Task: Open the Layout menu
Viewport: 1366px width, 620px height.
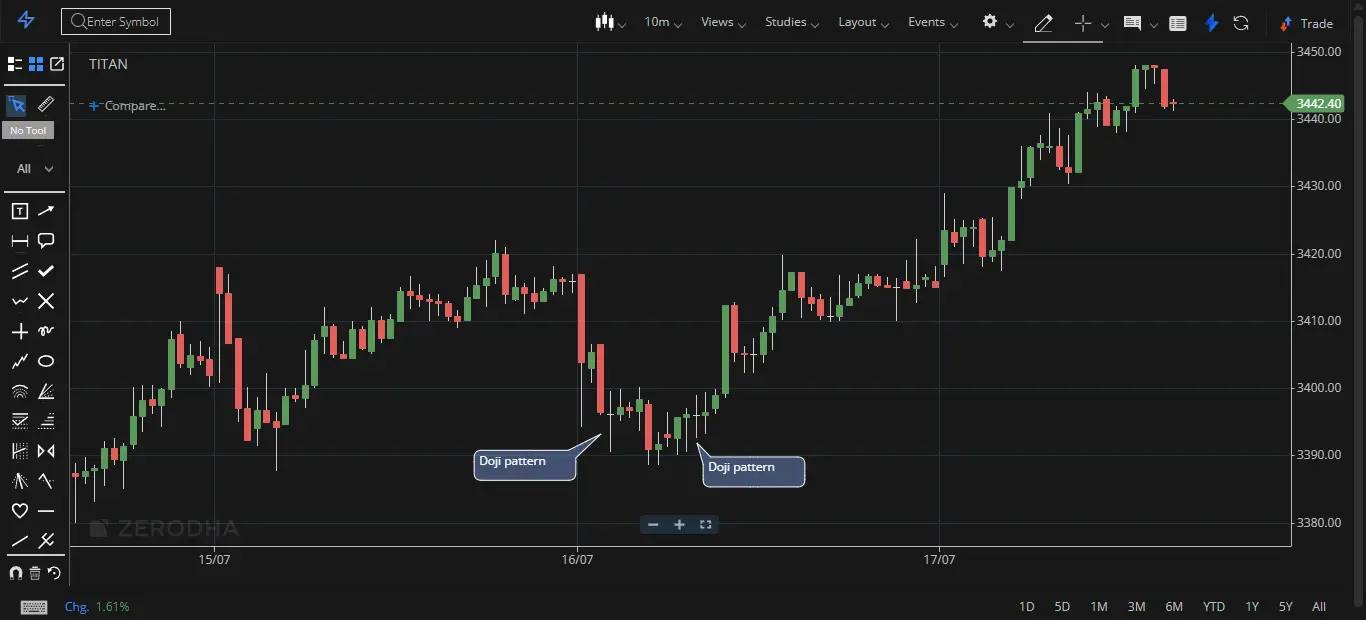Action: coord(864,22)
